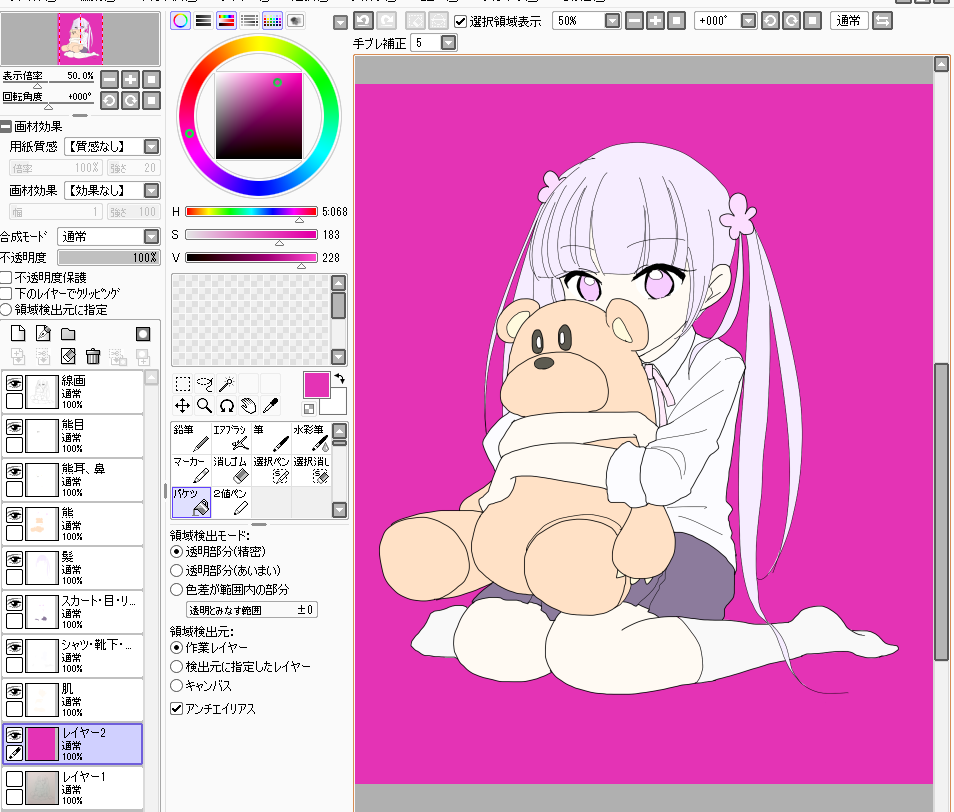Select キャンバス as detection source

176,685
